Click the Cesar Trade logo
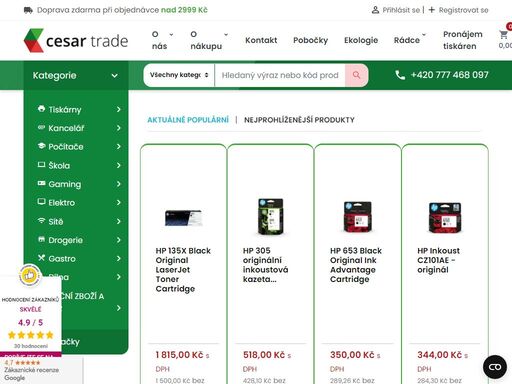The image size is (512, 384). pos(76,40)
